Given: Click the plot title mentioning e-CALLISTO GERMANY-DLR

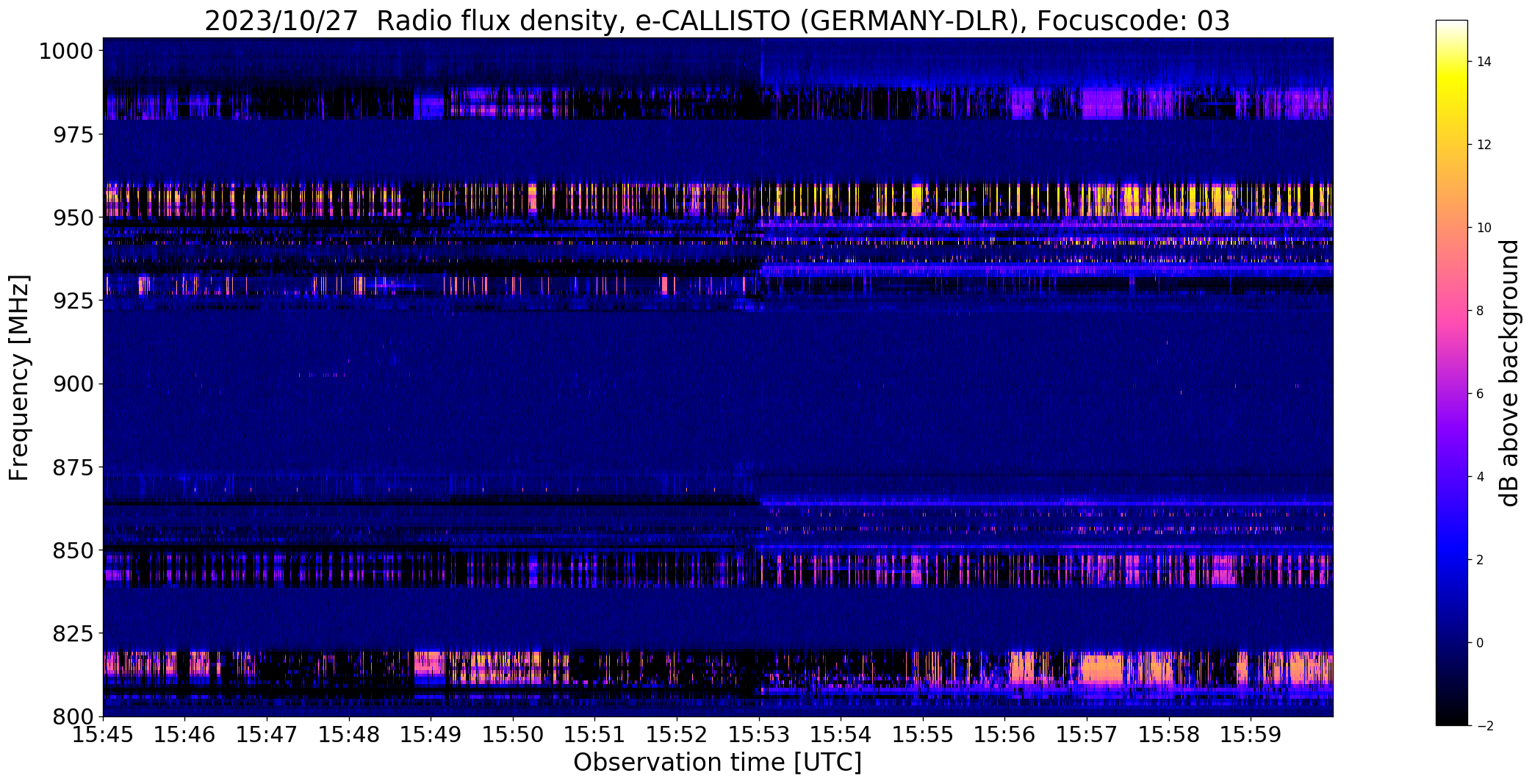Looking at the screenshot, I should (x=716, y=21).
